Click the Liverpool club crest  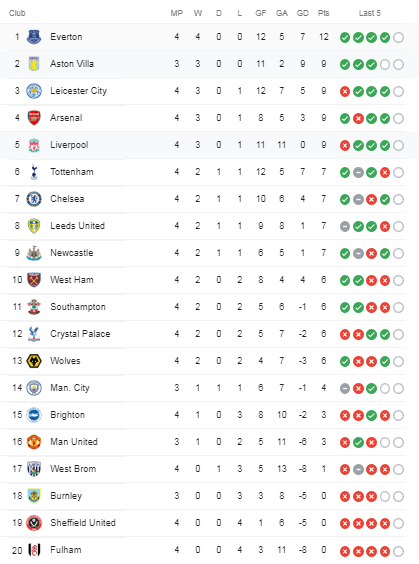pos(34,145)
